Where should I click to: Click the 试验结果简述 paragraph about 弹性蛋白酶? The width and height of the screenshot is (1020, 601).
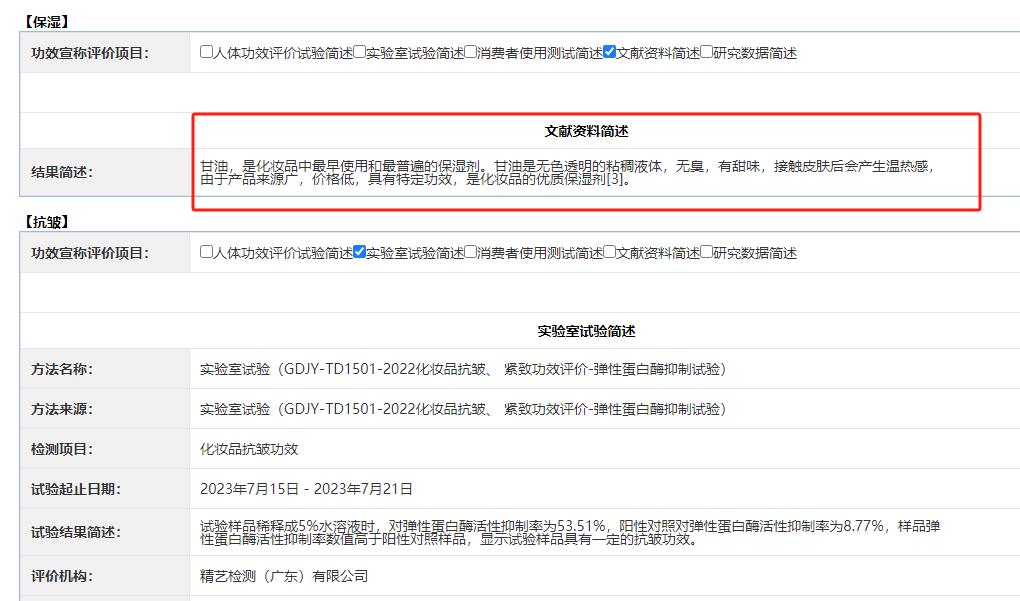[x=570, y=532]
